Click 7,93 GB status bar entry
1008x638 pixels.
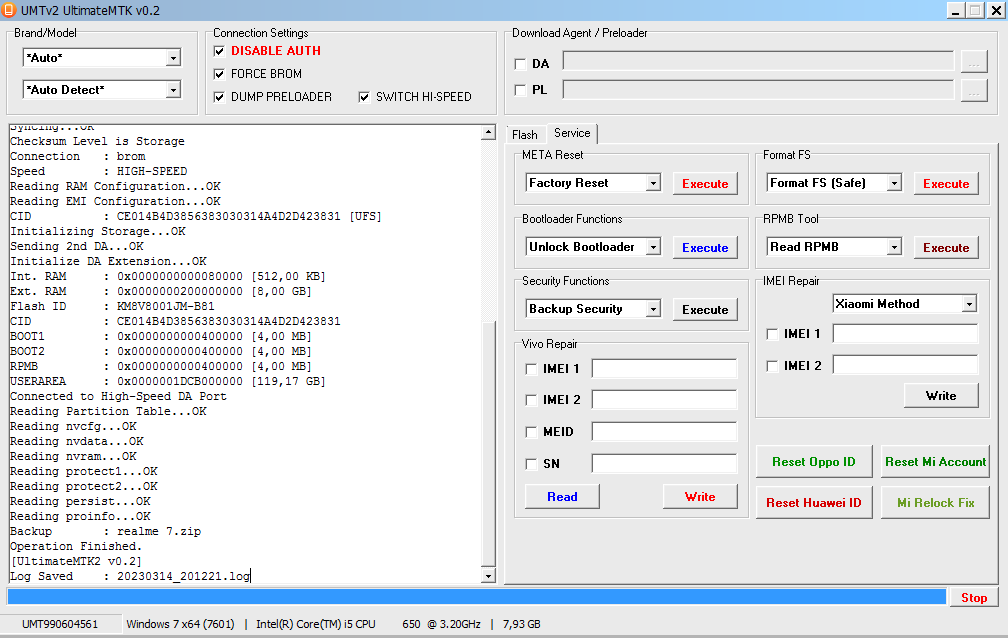521,624
